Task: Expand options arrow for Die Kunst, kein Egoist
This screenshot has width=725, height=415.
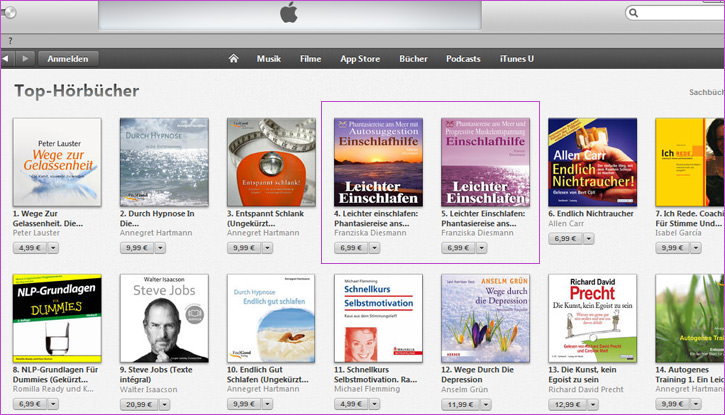Action: tap(593, 405)
